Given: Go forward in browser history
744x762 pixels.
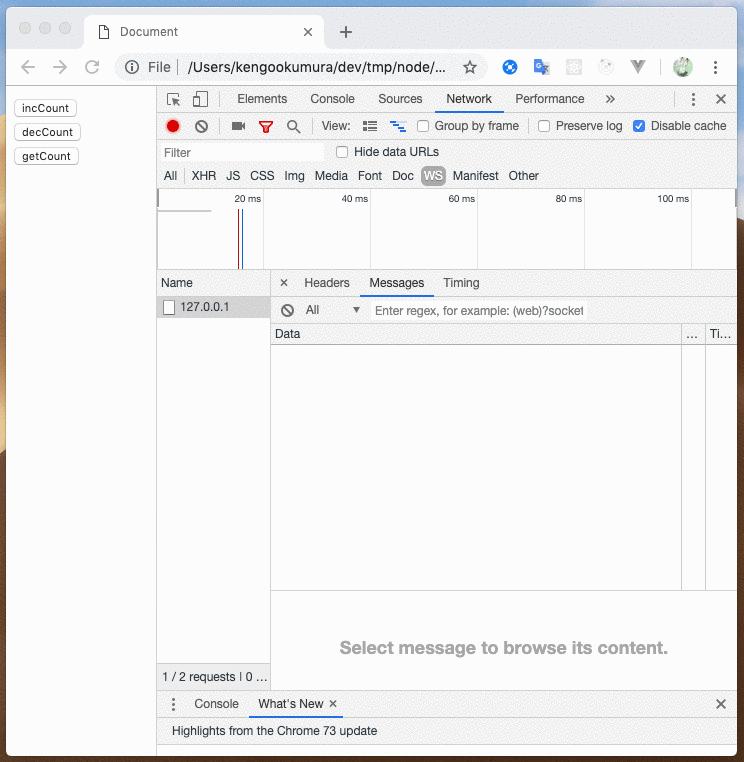Looking at the screenshot, I should [60, 67].
